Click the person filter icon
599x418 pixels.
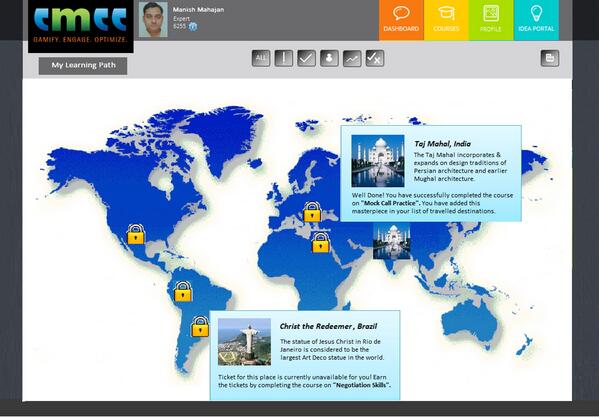coord(329,58)
